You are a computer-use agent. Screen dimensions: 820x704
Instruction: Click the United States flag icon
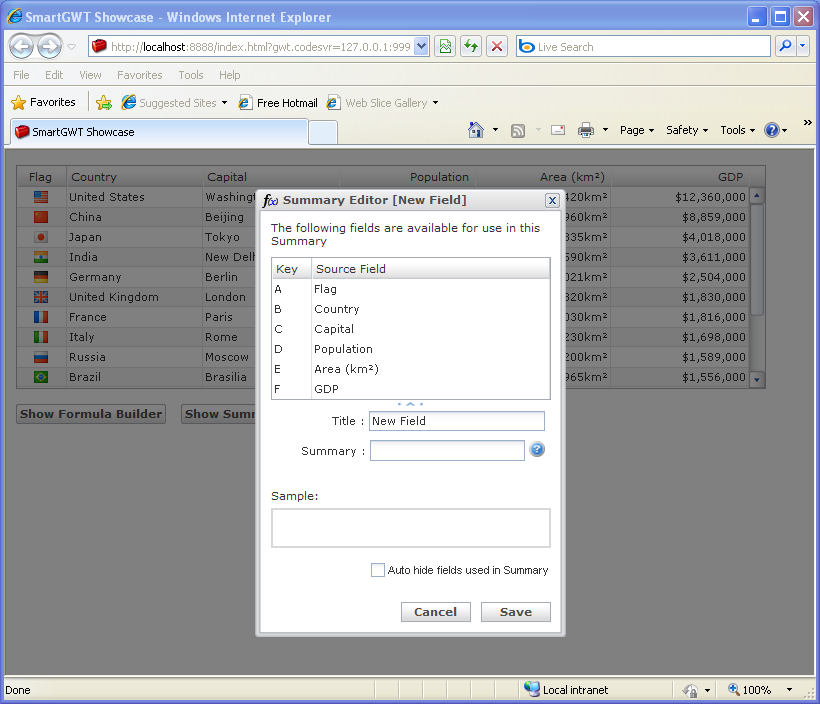[41, 197]
